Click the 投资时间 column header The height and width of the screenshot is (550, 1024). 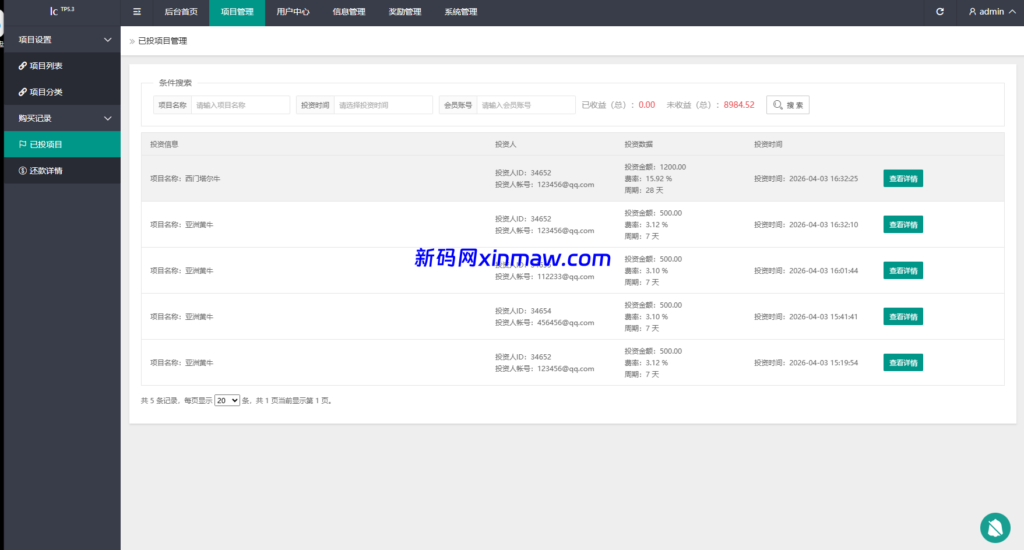pyautogui.click(x=768, y=144)
